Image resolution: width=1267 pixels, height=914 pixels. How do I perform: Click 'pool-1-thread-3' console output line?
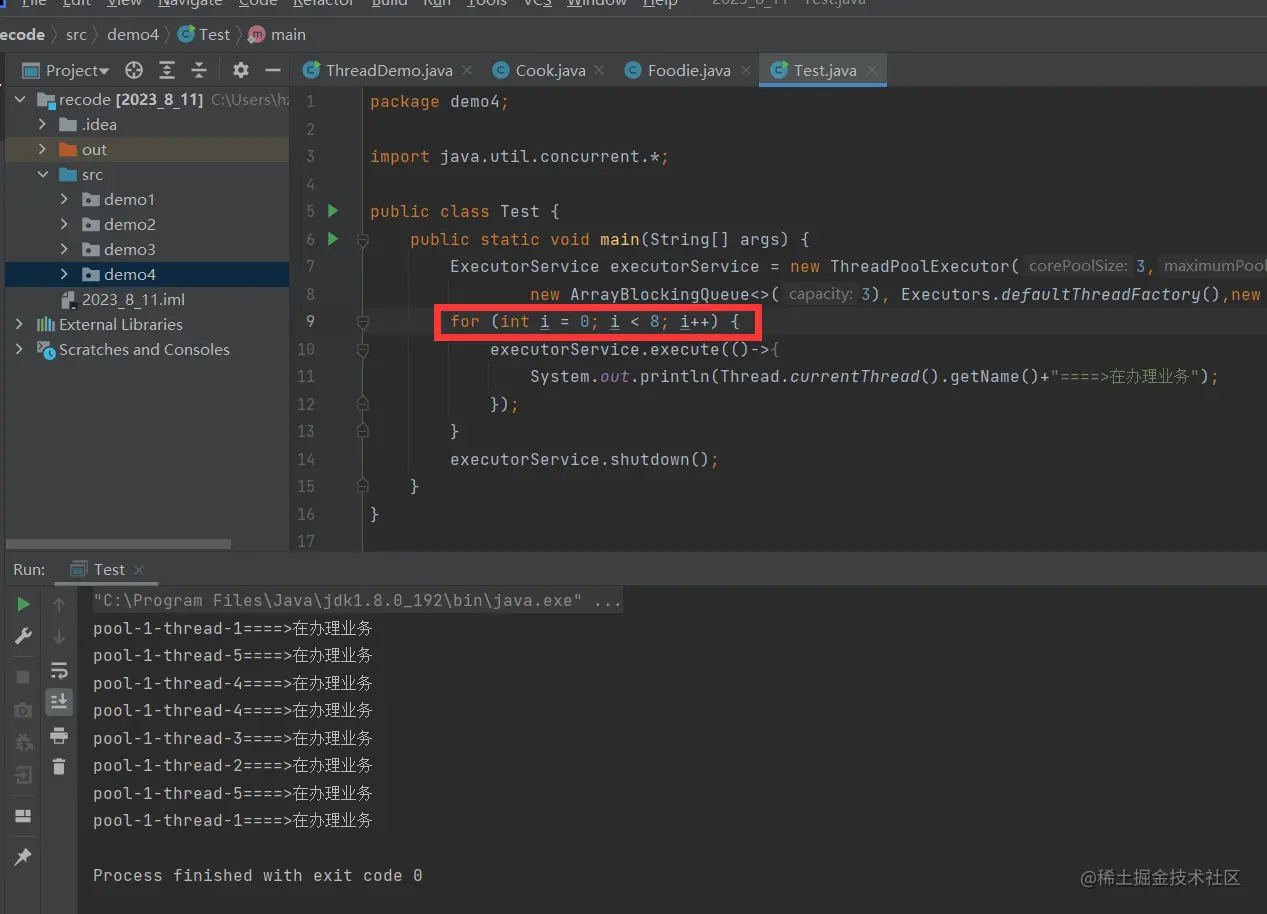tap(232, 738)
